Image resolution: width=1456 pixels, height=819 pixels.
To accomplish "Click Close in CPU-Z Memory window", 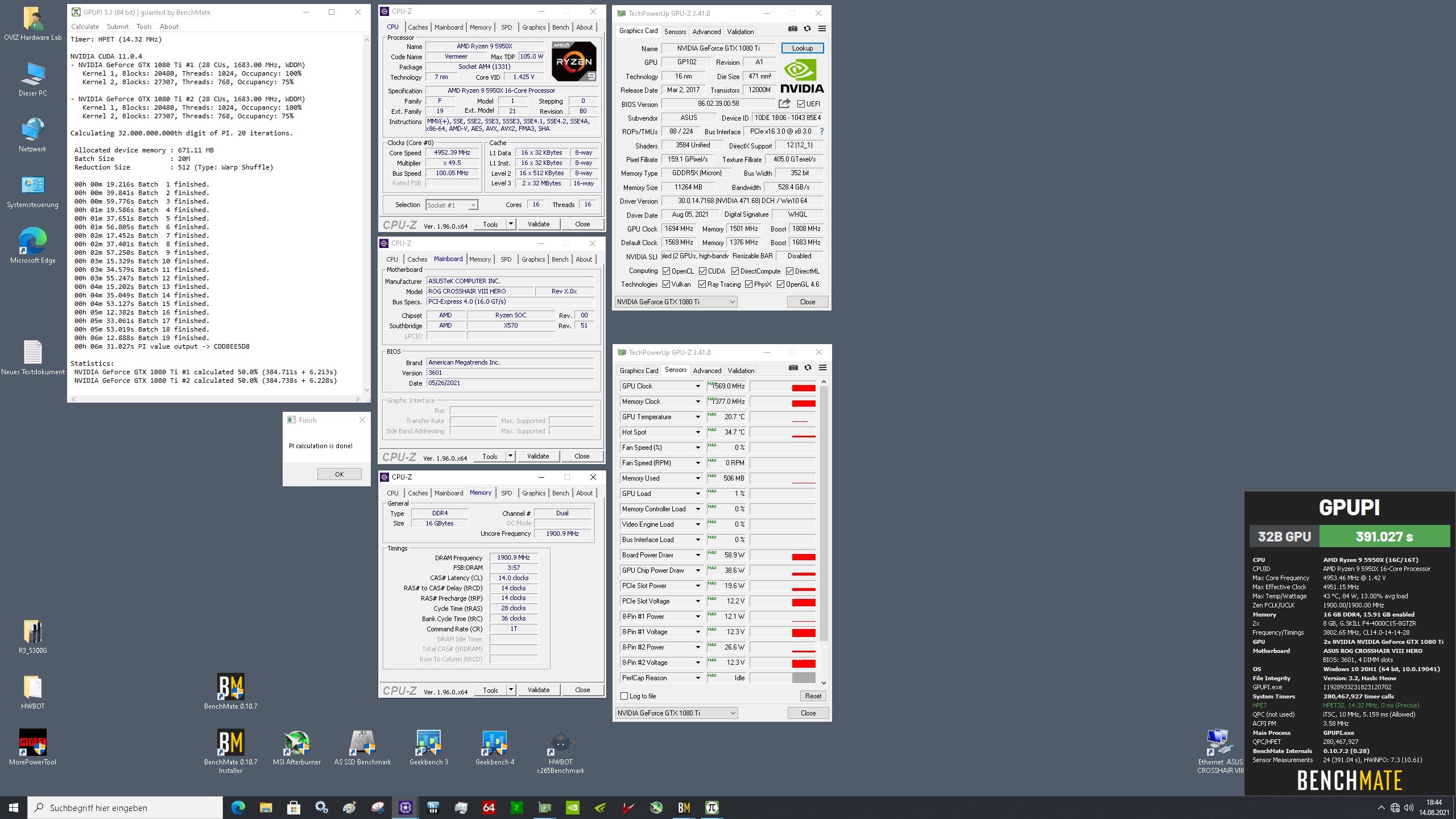I will tap(582, 690).
